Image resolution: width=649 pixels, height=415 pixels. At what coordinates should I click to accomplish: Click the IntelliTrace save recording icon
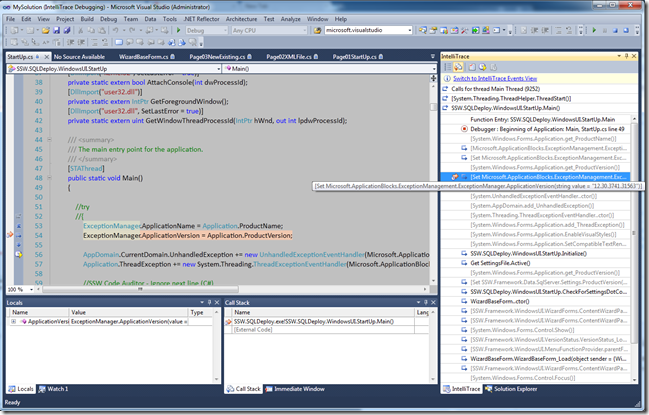coord(472,67)
